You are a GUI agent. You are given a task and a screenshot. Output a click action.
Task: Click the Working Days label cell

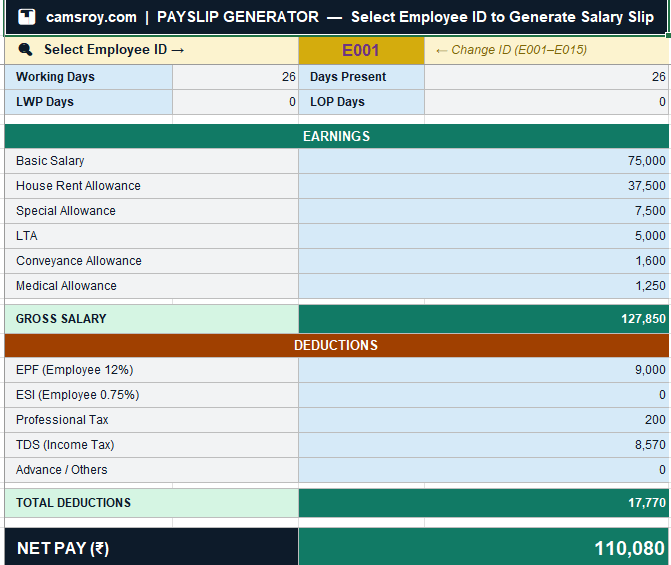[89, 77]
